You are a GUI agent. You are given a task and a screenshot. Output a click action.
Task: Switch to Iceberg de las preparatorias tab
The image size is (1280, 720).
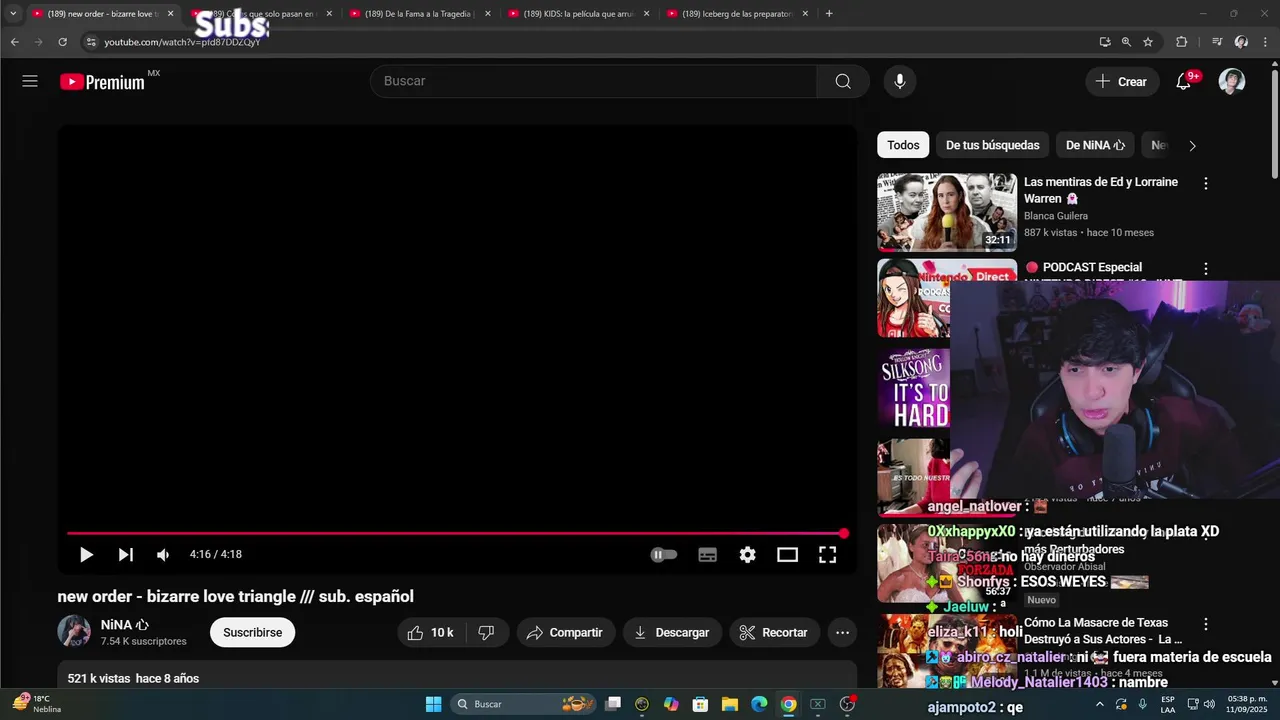click(737, 14)
